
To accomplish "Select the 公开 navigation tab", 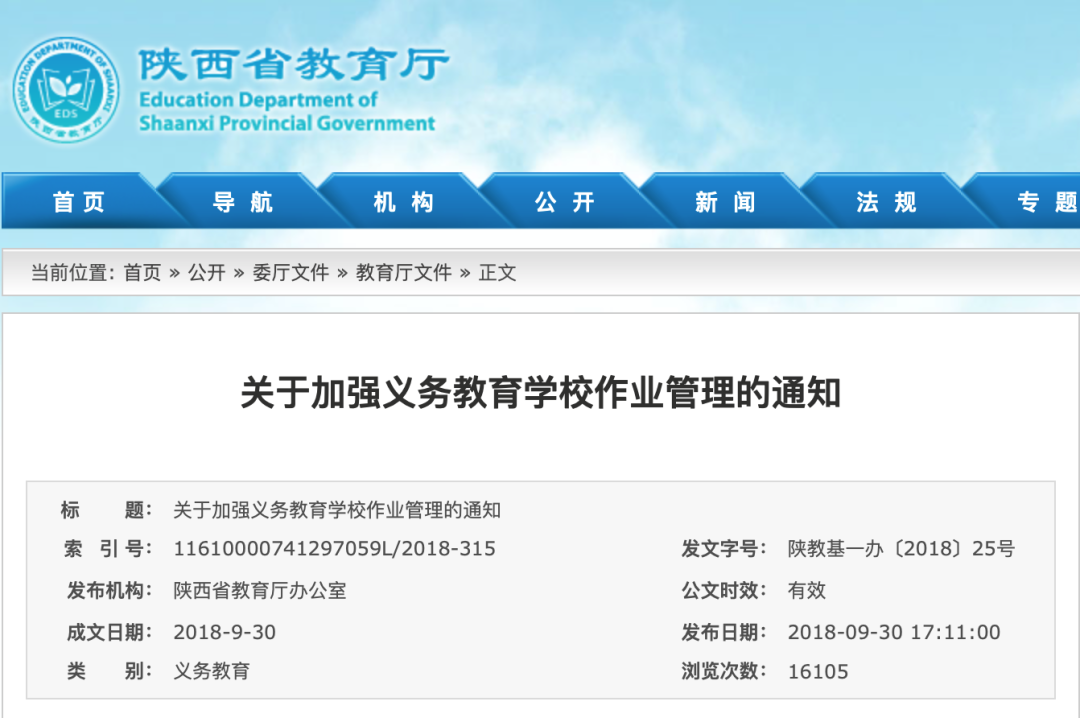I will [x=565, y=202].
